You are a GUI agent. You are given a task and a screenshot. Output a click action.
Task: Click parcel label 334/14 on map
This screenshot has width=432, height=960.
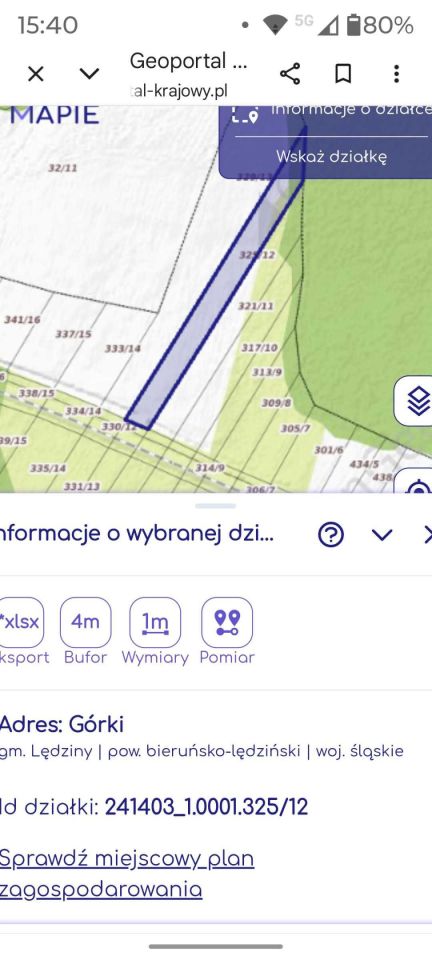click(x=83, y=411)
